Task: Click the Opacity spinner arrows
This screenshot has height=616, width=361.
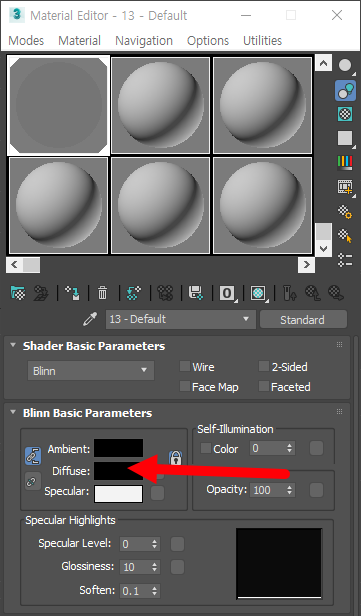Action: 290,490
